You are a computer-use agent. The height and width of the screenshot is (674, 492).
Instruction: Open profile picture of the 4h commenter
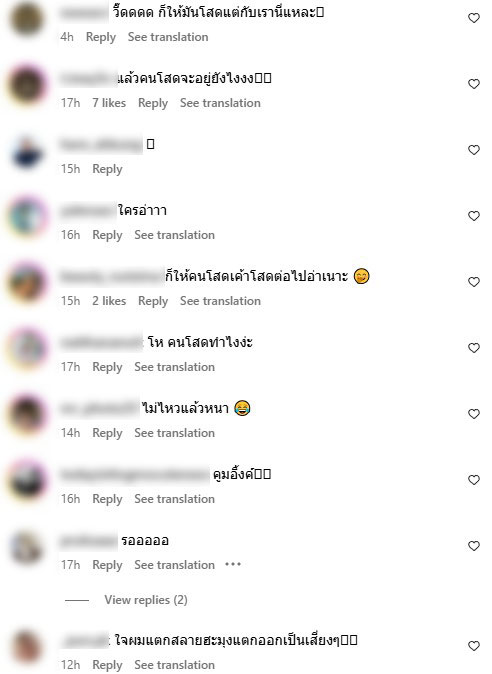point(27,18)
